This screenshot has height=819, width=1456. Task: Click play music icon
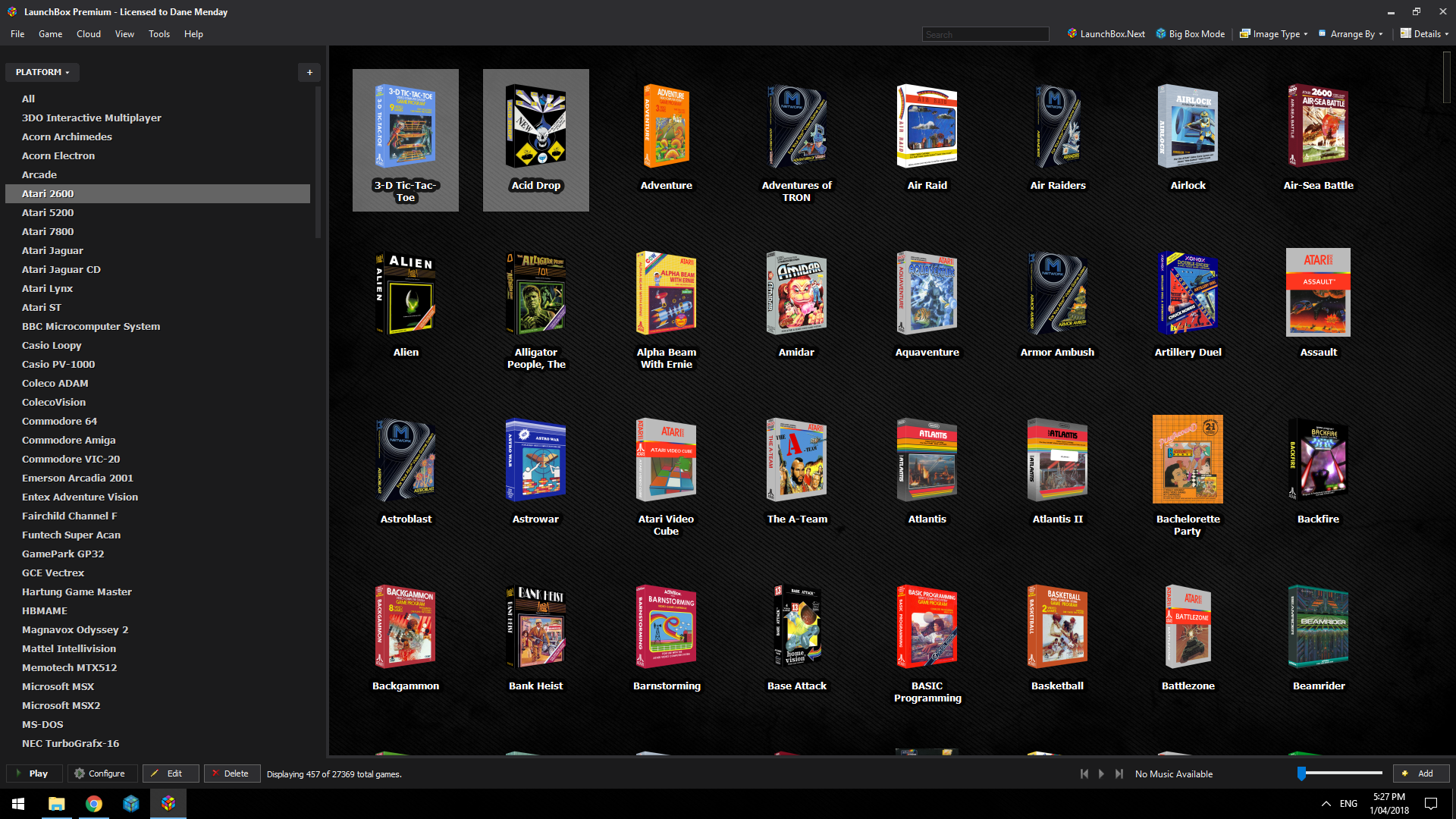pyautogui.click(x=1101, y=773)
